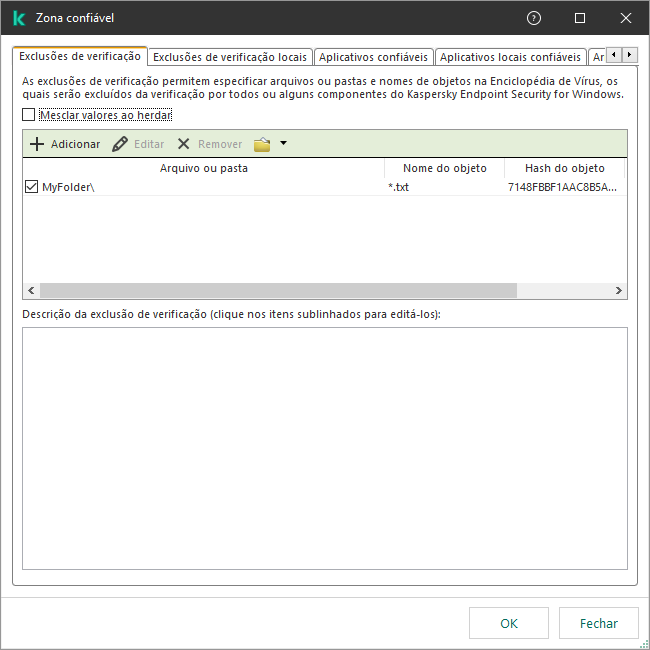Viewport: 650px width, 650px height.
Task: Select the MyFolder\ row text
Action: point(68,187)
